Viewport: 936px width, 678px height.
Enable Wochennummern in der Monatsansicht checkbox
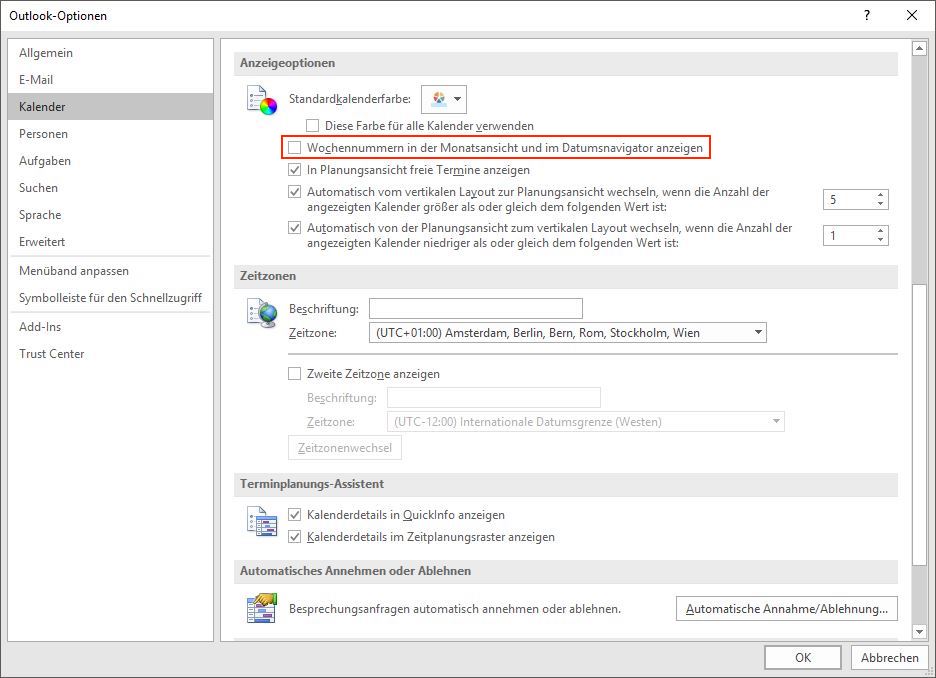tap(294, 147)
